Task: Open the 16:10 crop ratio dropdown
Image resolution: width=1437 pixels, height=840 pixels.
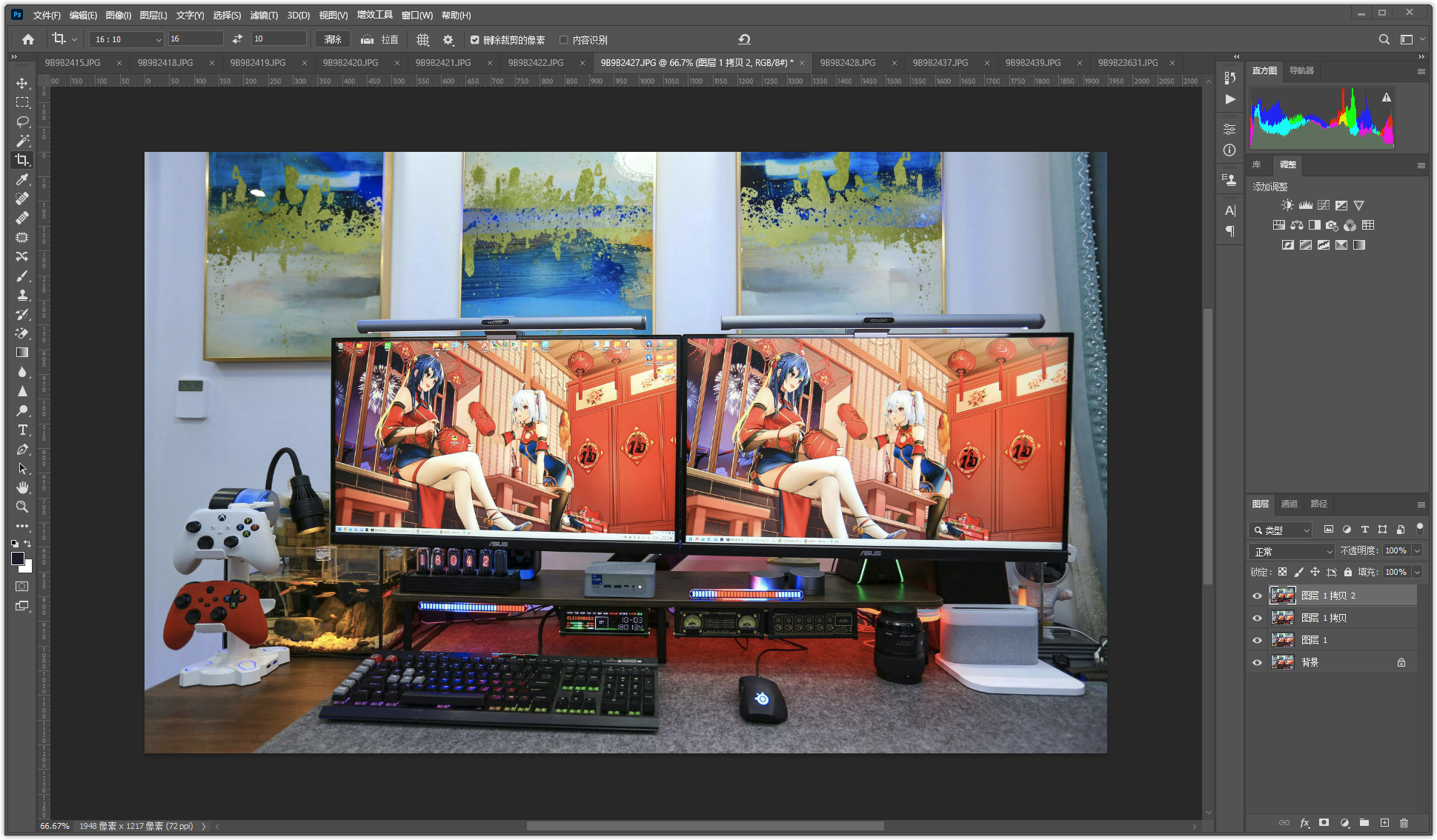Action: [x=127, y=39]
